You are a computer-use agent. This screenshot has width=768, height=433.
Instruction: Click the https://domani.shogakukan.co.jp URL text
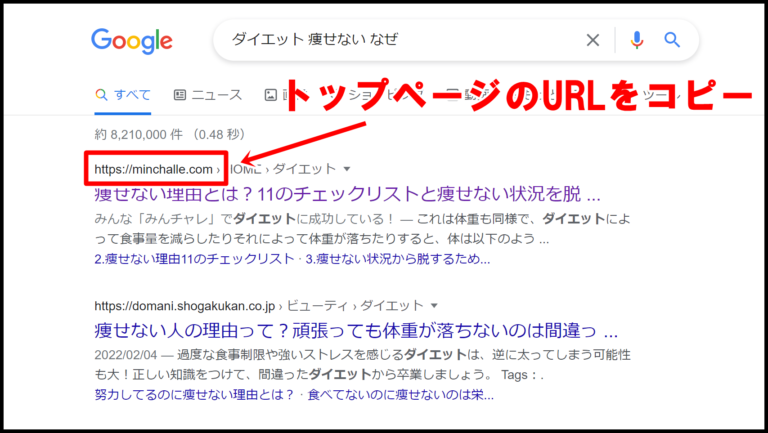tap(185, 306)
